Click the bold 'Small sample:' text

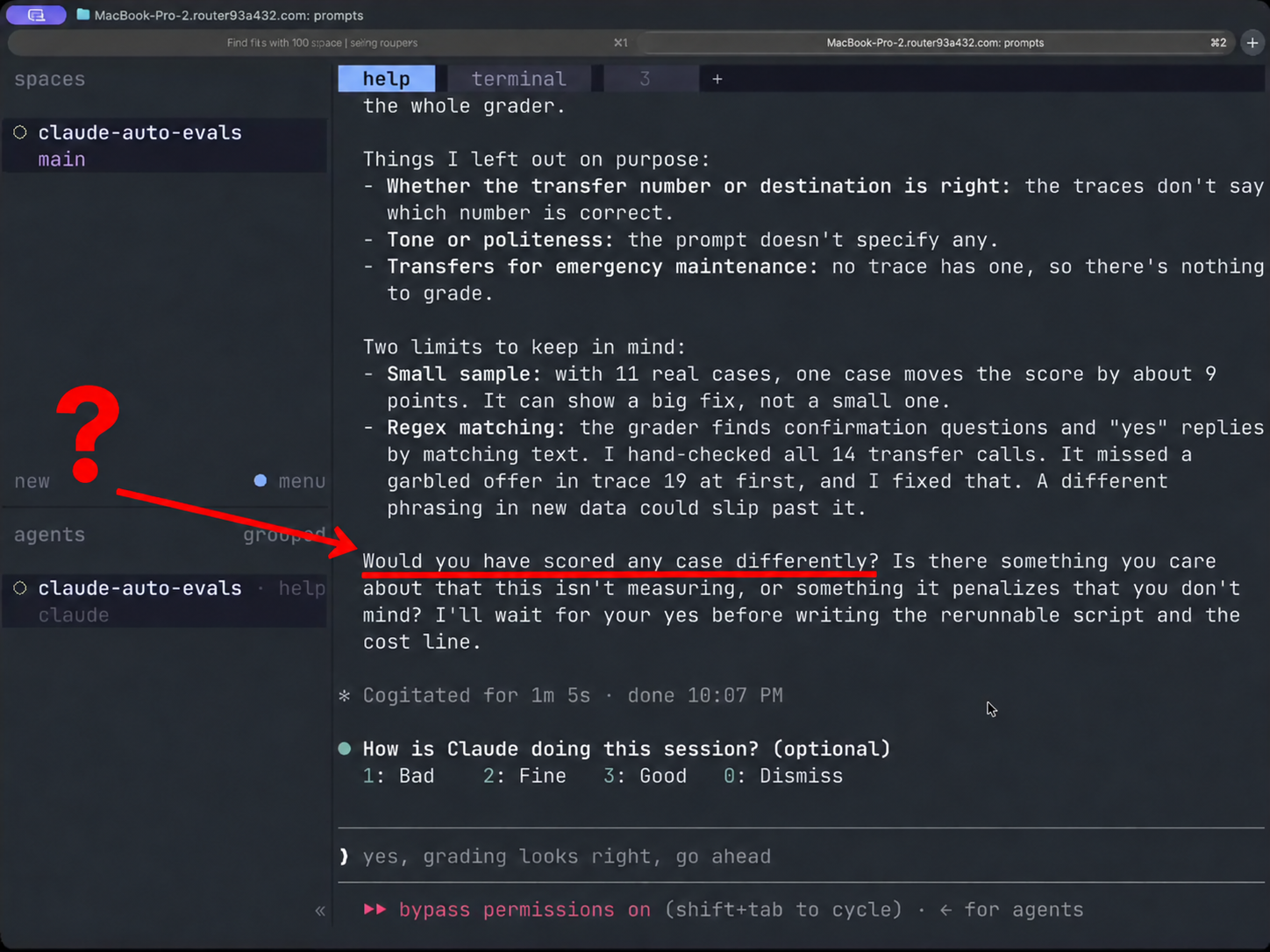tap(465, 374)
